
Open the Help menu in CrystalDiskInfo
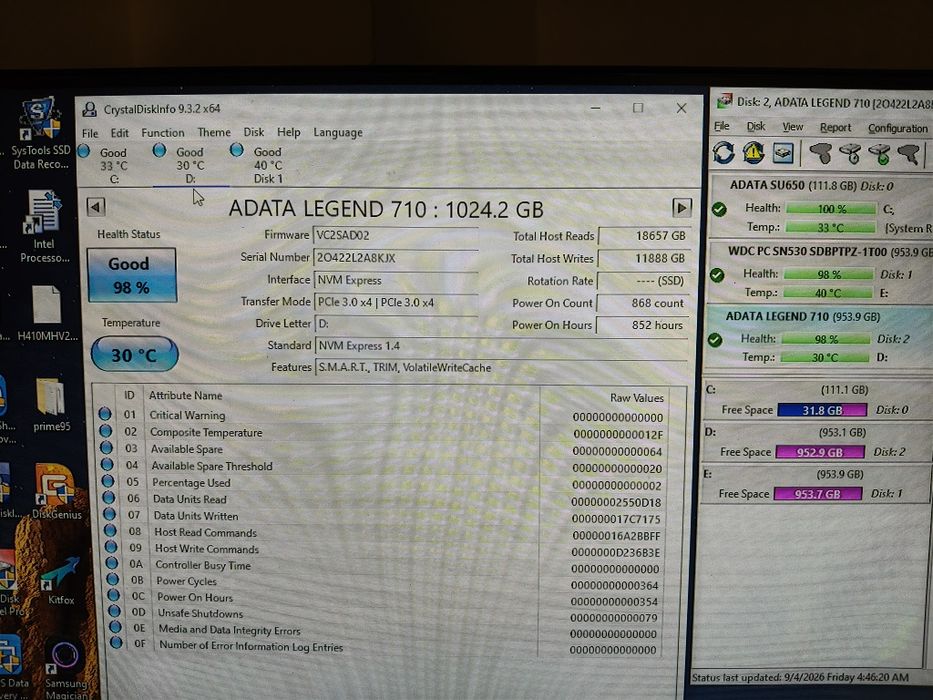coord(289,132)
